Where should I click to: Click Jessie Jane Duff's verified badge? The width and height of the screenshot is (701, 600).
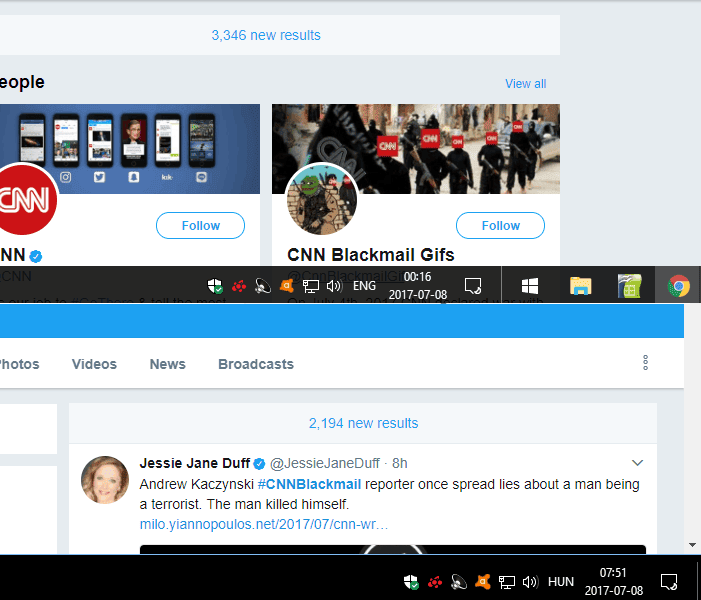coord(259,464)
